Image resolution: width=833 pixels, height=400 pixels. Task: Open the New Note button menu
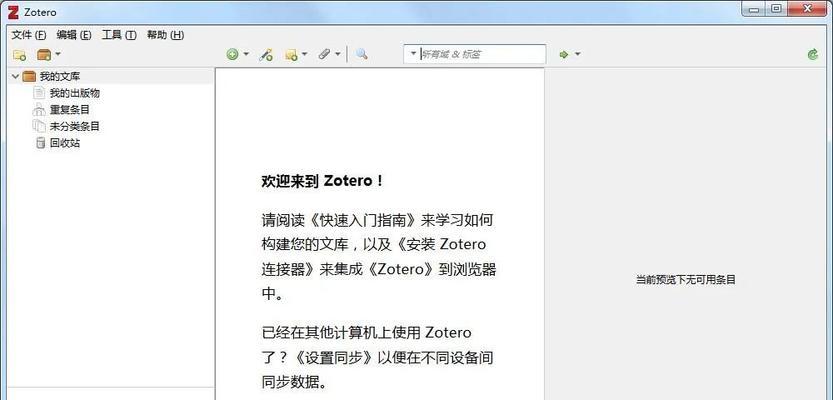click(x=296, y=54)
